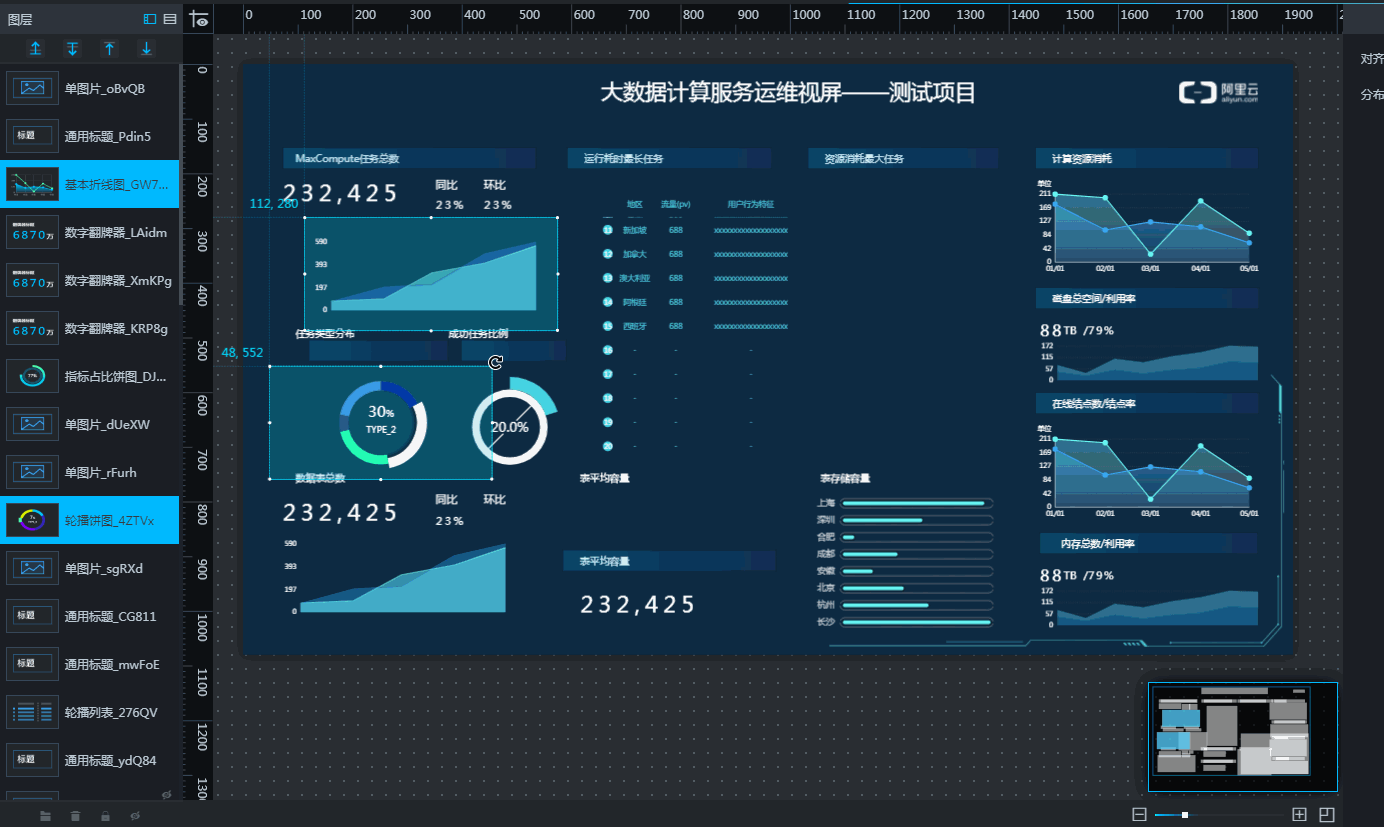Screen dimensions: 1384x827
Task: Select layer 单图片_dUeXW
Action: tap(90, 424)
